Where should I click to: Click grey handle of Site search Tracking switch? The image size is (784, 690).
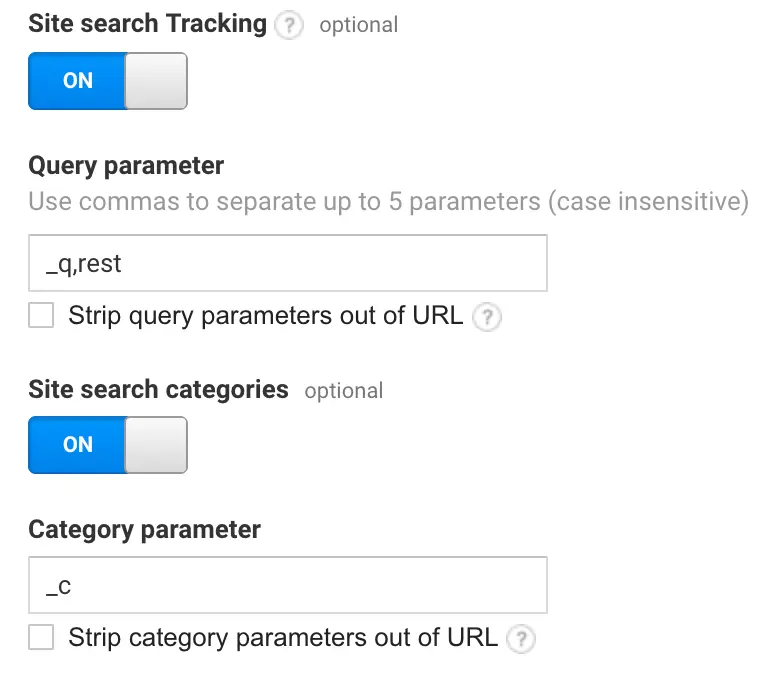(x=156, y=81)
